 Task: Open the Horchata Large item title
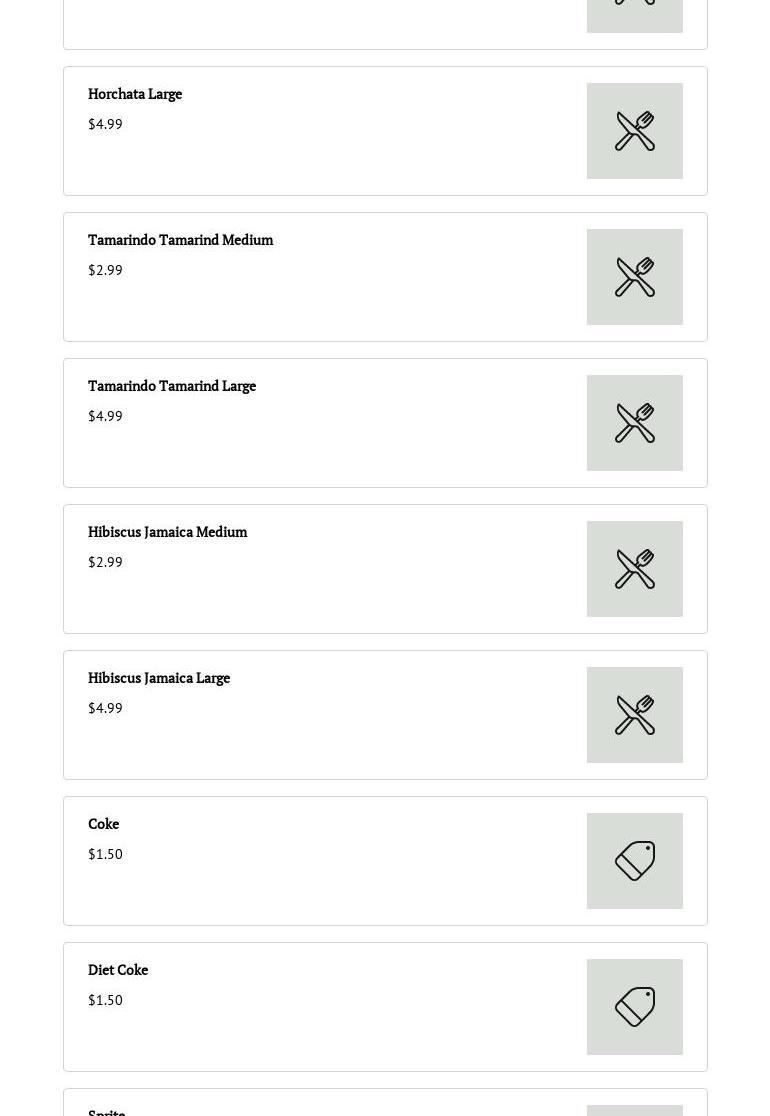point(135,94)
